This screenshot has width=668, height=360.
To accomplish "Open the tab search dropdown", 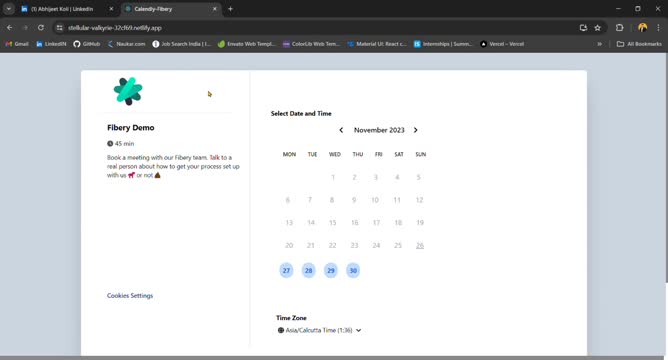I will (x=9, y=9).
